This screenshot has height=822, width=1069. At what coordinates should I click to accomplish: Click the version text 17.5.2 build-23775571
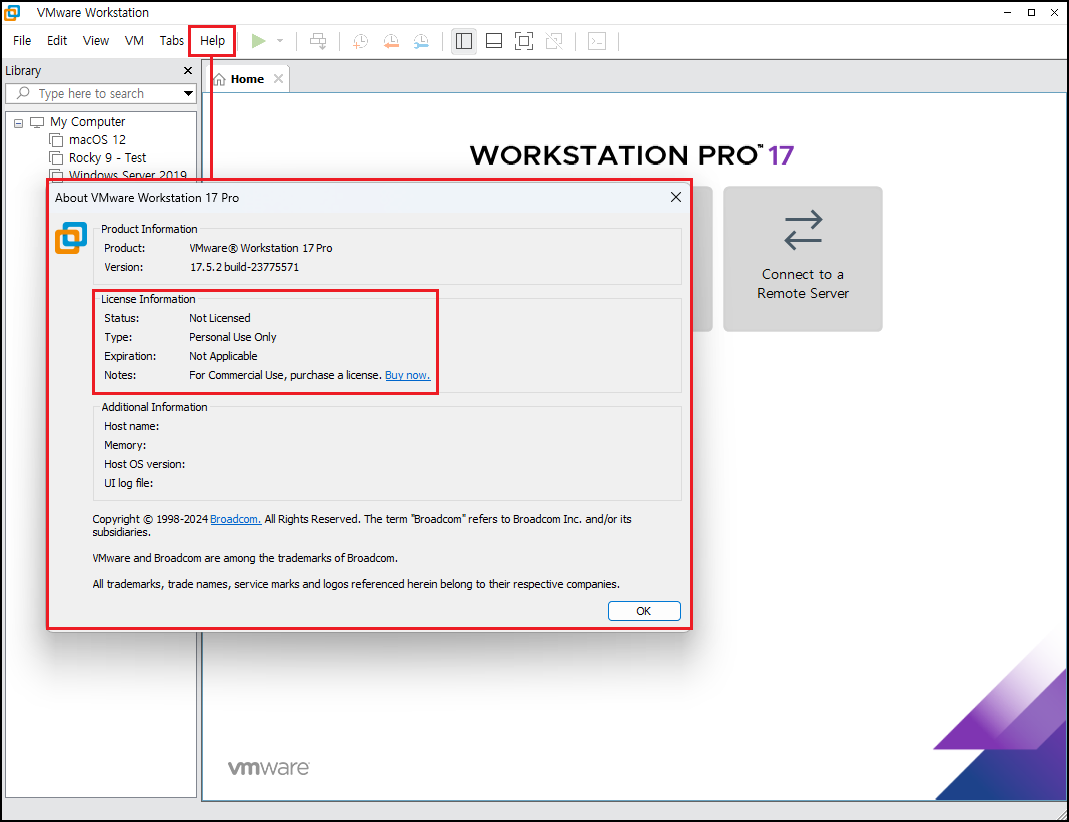(x=244, y=267)
